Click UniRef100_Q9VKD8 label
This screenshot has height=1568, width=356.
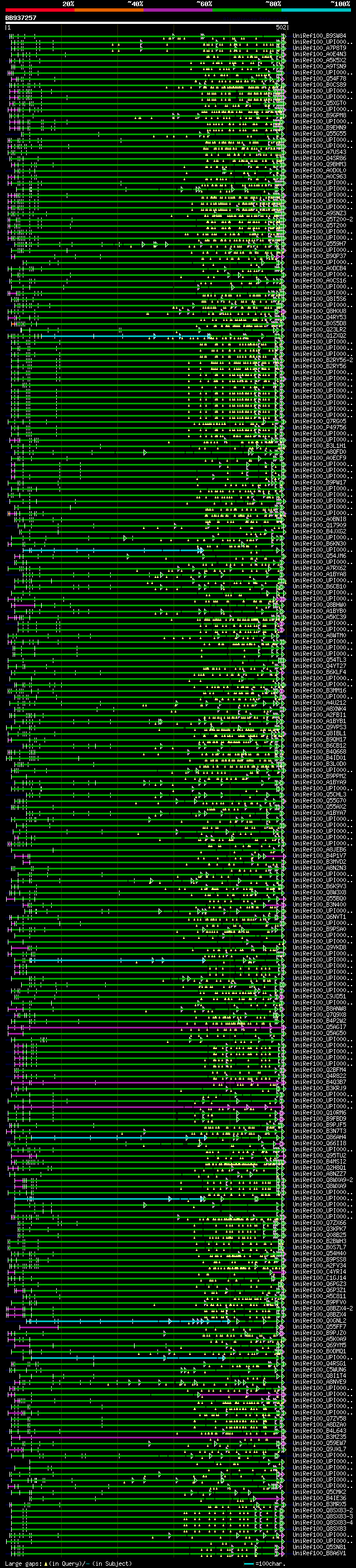point(319,947)
